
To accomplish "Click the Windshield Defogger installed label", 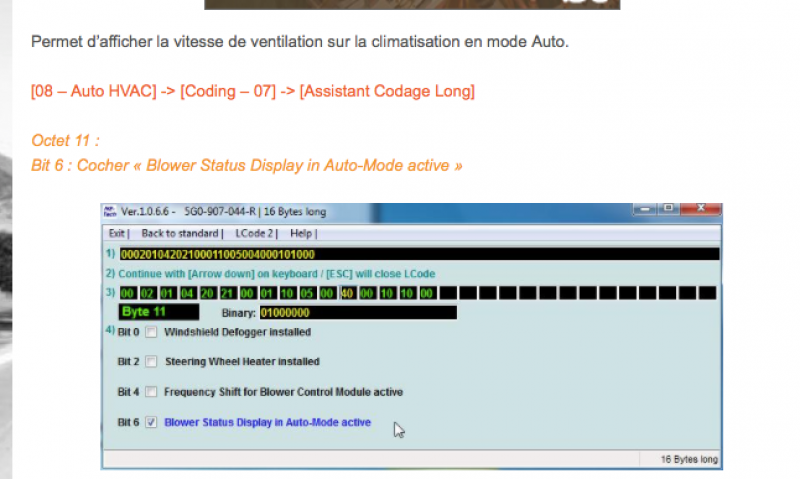I will [x=237, y=332].
